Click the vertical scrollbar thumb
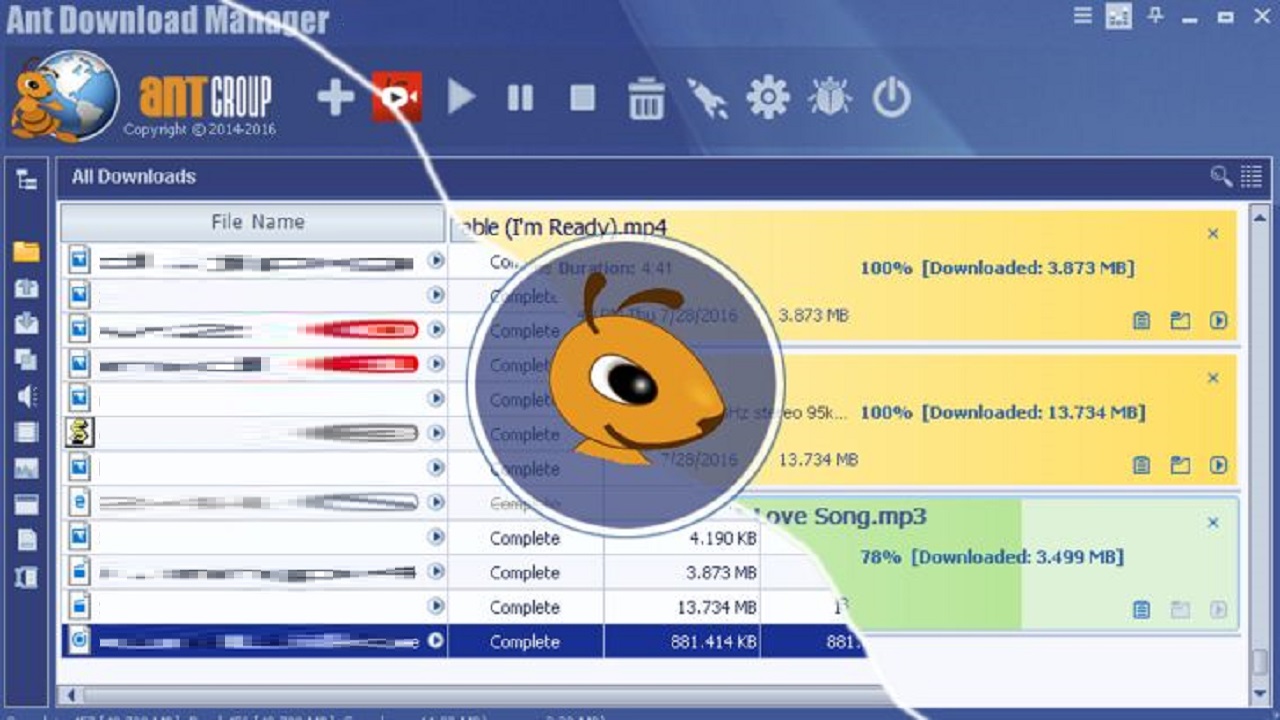The width and height of the screenshot is (1280, 720). click(x=1259, y=663)
